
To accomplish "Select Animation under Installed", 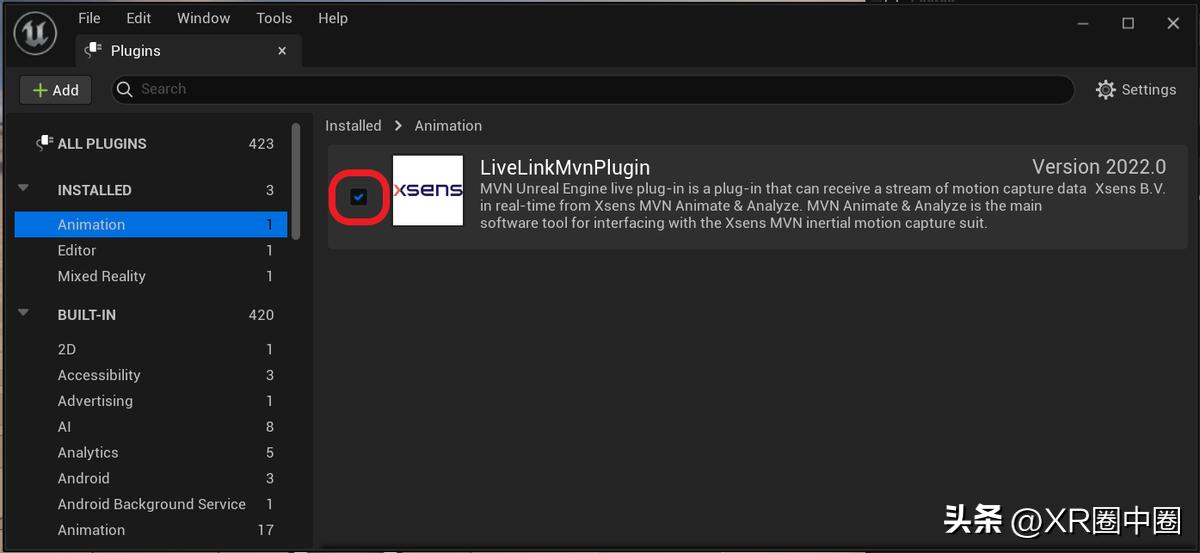I will tap(151, 225).
